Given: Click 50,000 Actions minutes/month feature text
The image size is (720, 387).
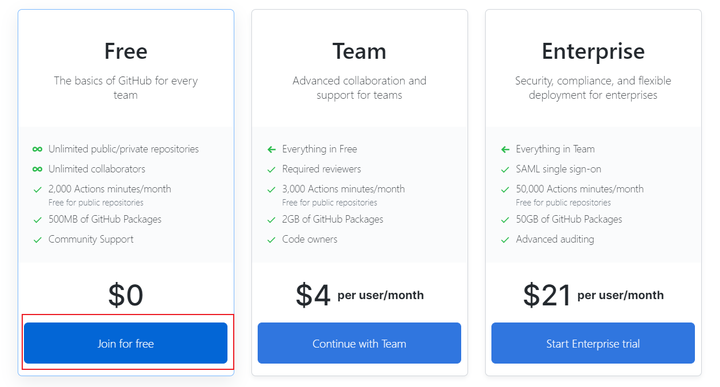Looking at the screenshot, I should click(579, 189).
